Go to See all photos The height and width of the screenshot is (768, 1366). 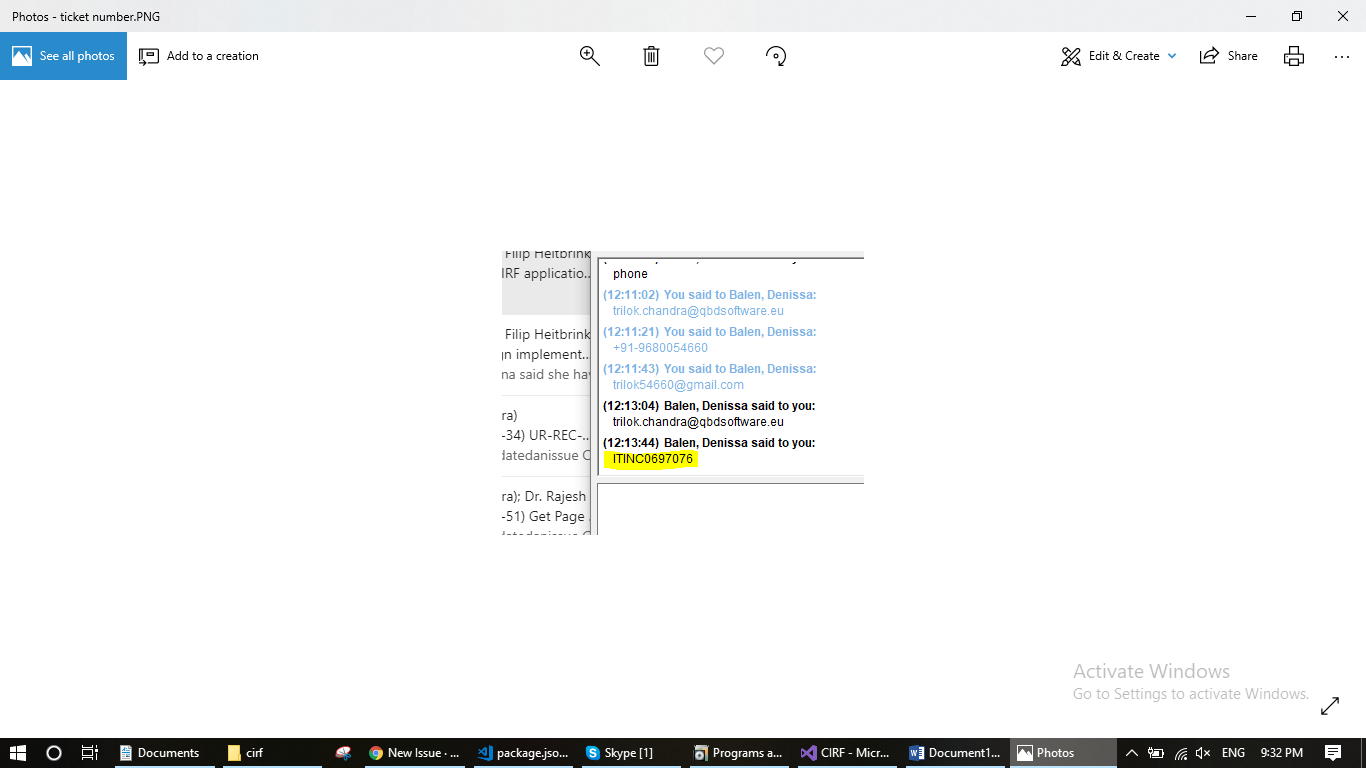point(63,56)
